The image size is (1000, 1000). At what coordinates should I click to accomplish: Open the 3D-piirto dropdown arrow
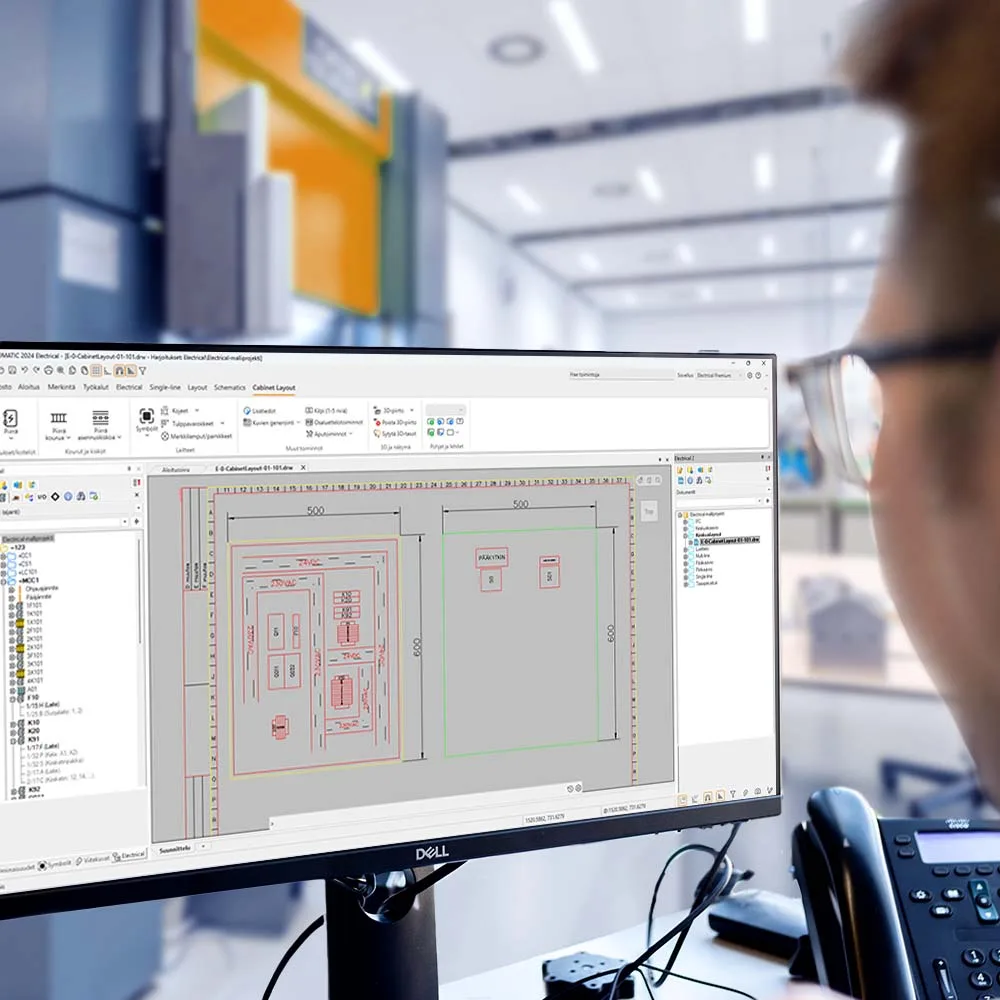point(411,410)
